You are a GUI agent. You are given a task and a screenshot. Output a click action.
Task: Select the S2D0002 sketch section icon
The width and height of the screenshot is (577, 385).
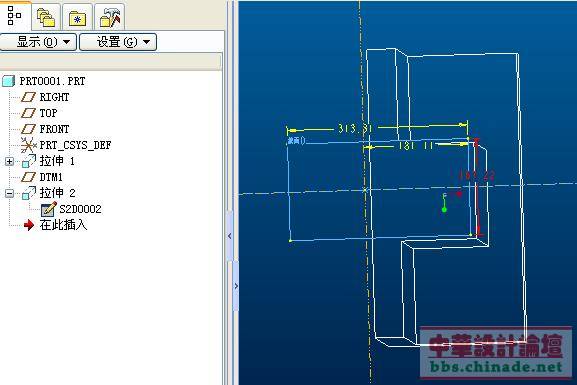point(49,209)
